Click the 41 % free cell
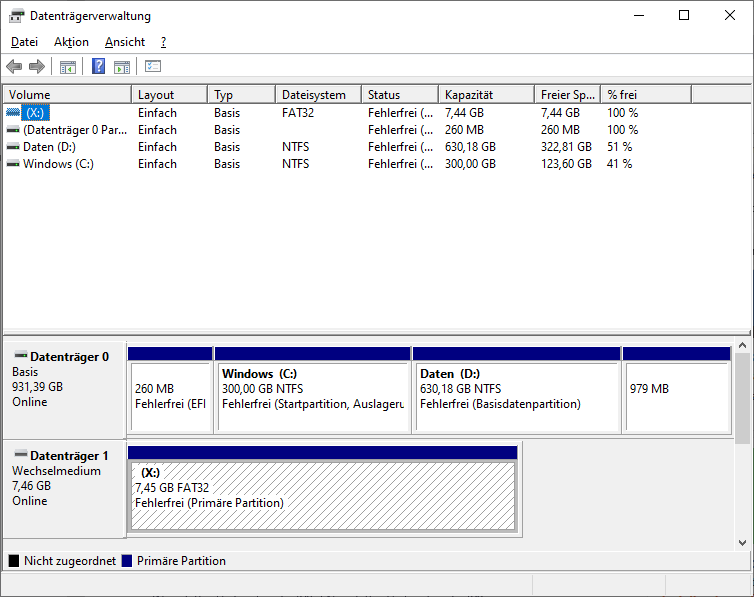 tap(619, 164)
